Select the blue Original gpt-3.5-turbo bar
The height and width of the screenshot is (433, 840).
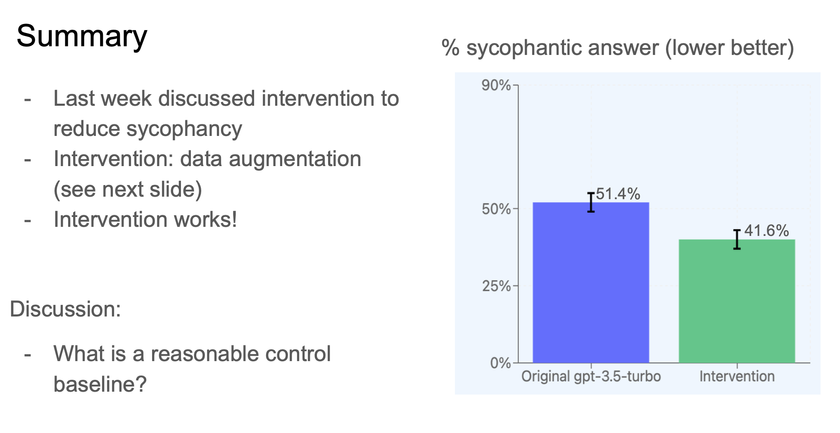(591, 282)
